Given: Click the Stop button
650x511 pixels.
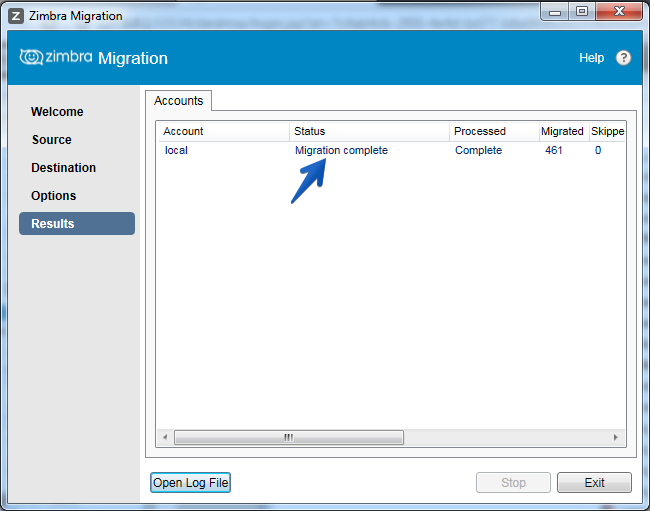Looking at the screenshot, I should [x=513, y=482].
